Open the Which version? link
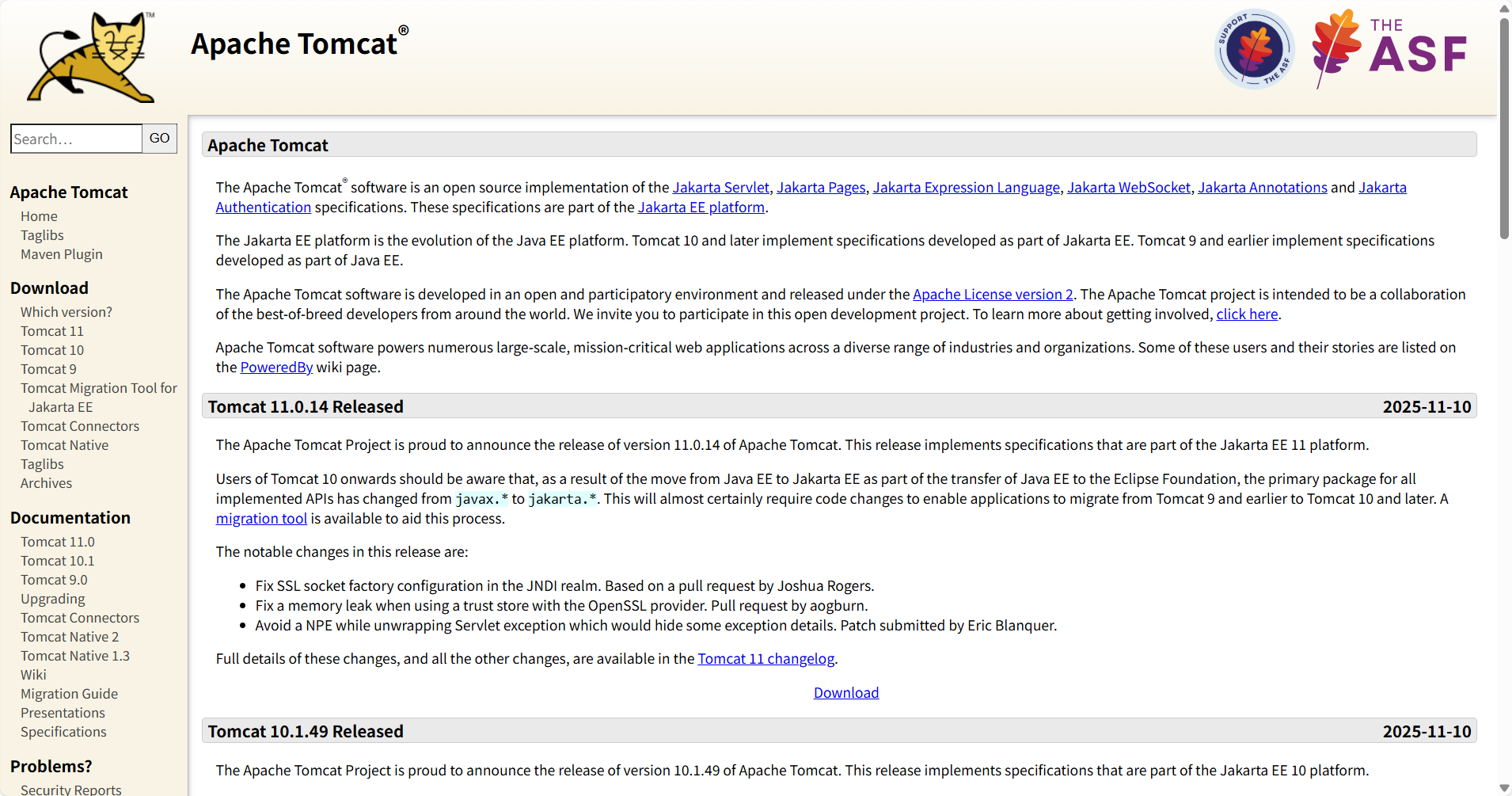This screenshot has height=796, width=1512. pyautogui.click(x=66, y=312)
